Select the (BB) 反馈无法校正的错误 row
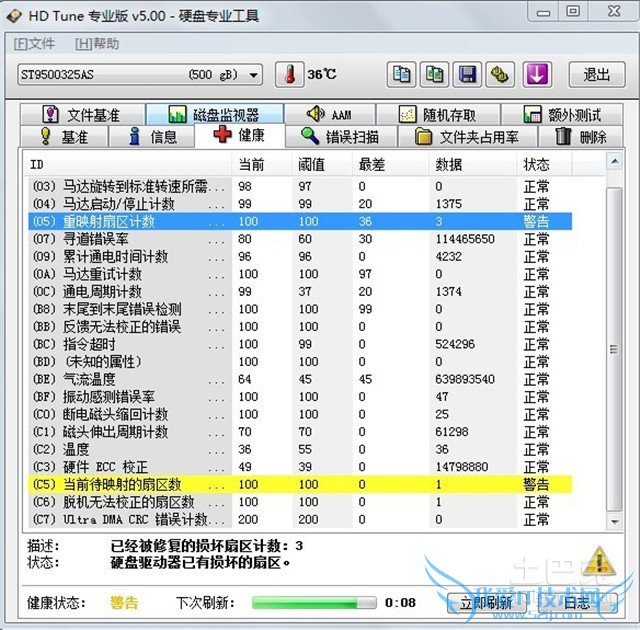The height and width of the screenshot is (630, 640). (300, 327)
